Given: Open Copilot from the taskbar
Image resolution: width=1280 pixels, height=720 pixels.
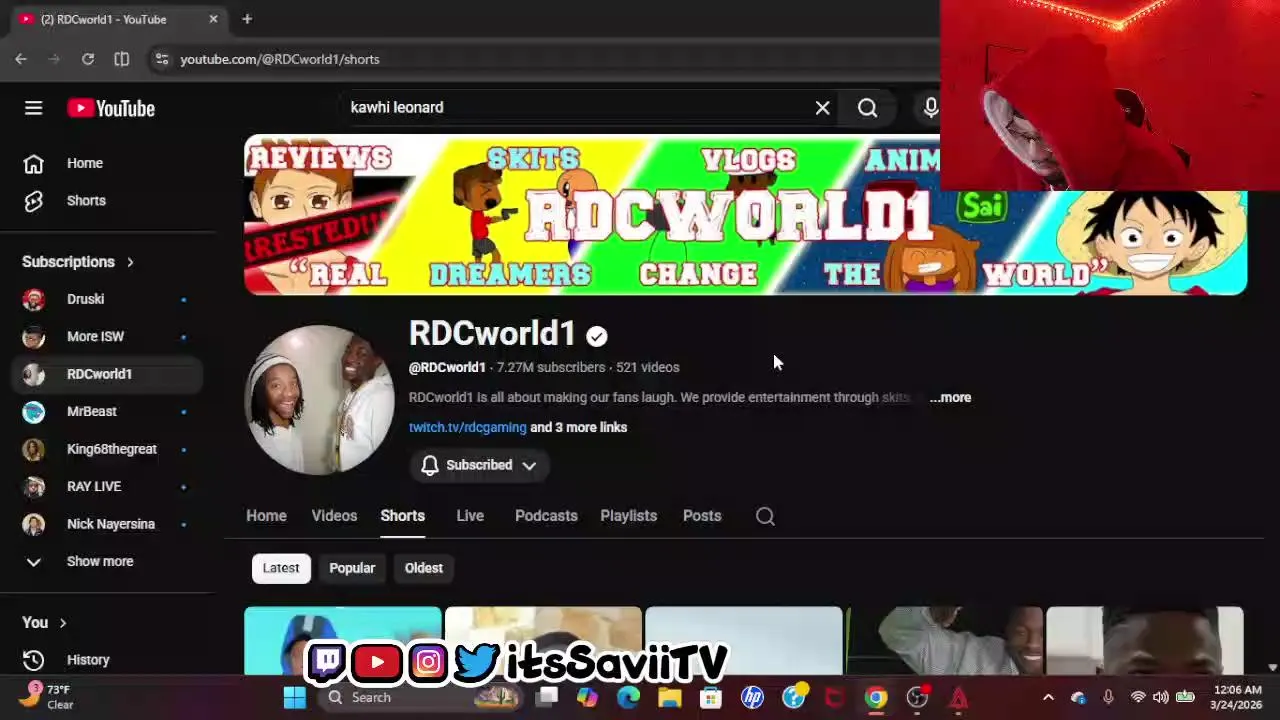Looking at the screenshot, I should pos(587,697).
